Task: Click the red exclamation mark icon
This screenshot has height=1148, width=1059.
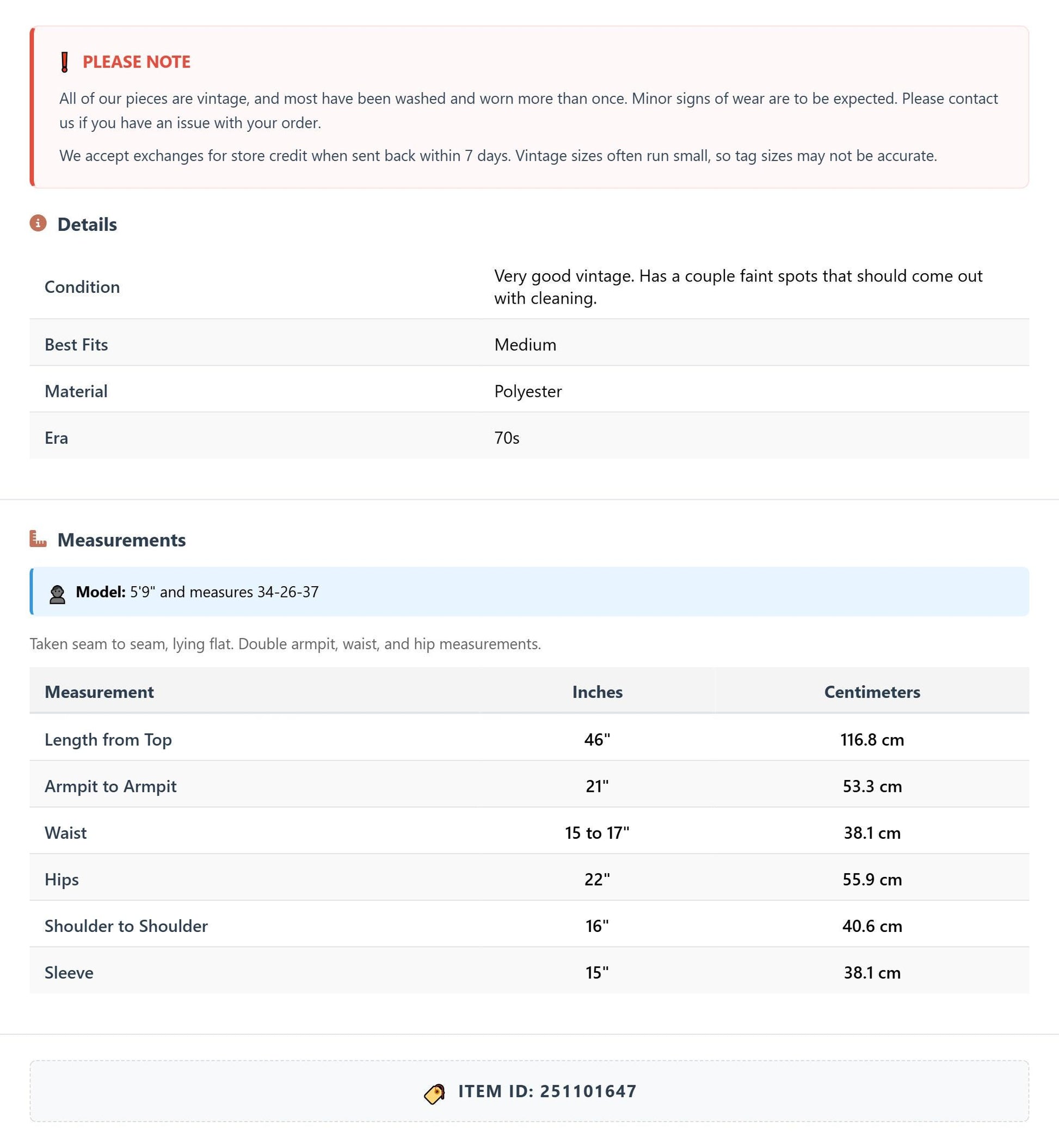Action: [x=65, y=62]
